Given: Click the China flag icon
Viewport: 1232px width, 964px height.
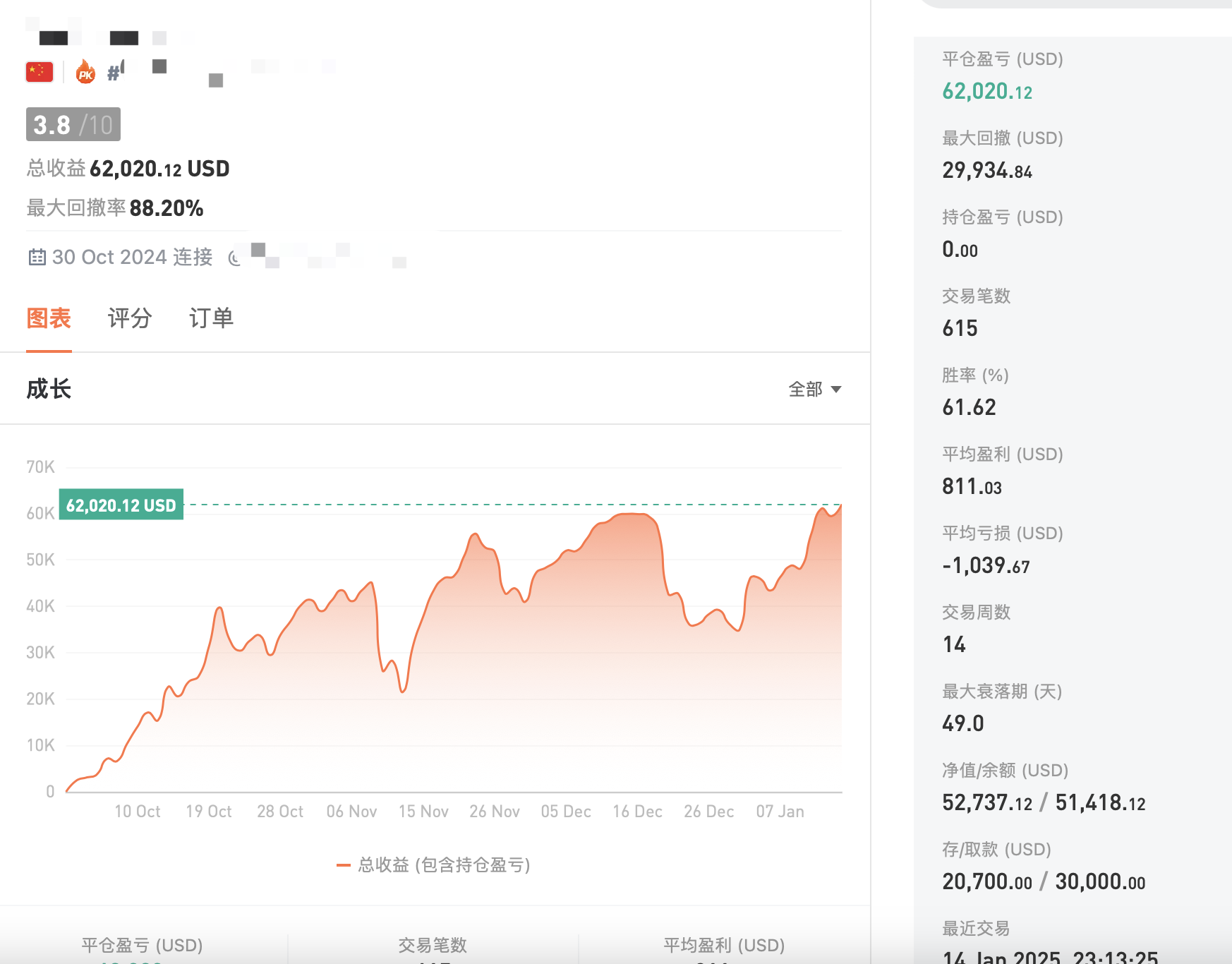Looking at the screenshot, I should coord(40,72).
